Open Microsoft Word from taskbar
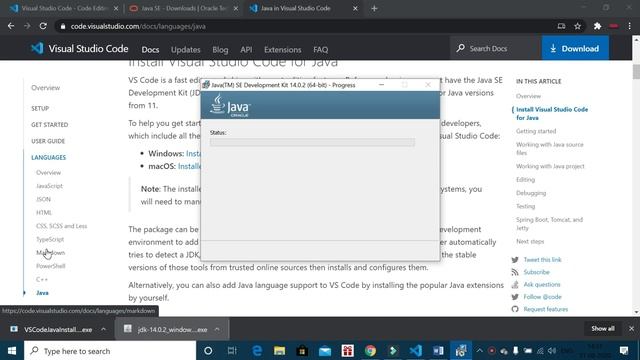 tap(438, 351)
